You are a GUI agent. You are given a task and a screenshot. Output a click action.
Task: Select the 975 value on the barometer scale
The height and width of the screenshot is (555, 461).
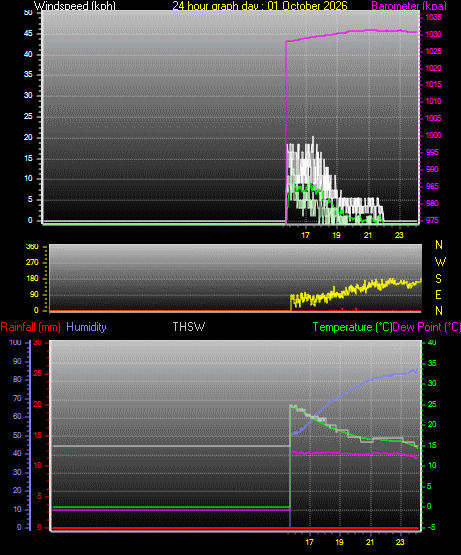[x=432, y=220]
